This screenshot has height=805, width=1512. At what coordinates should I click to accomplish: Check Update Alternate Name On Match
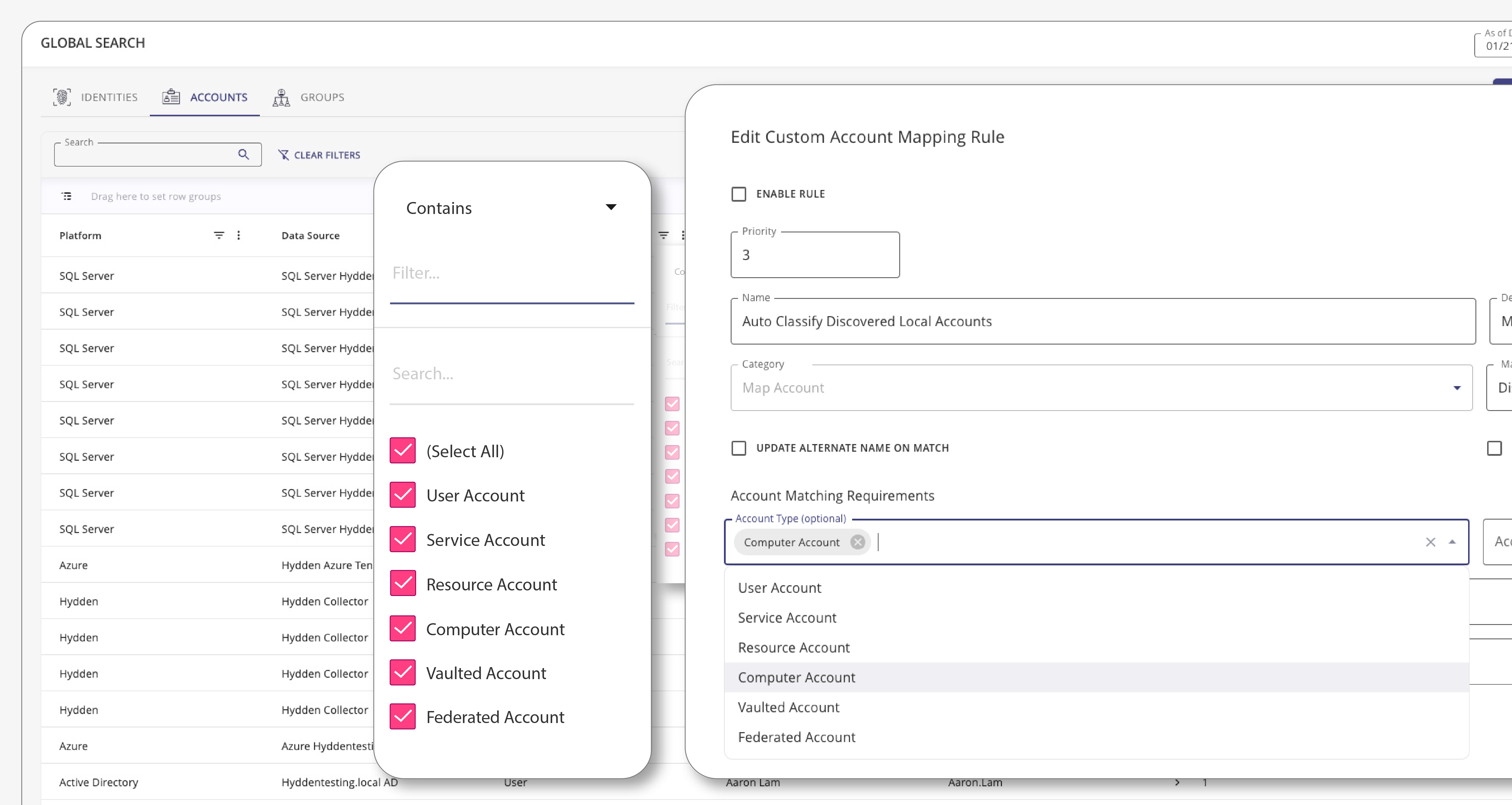point(739,448)
